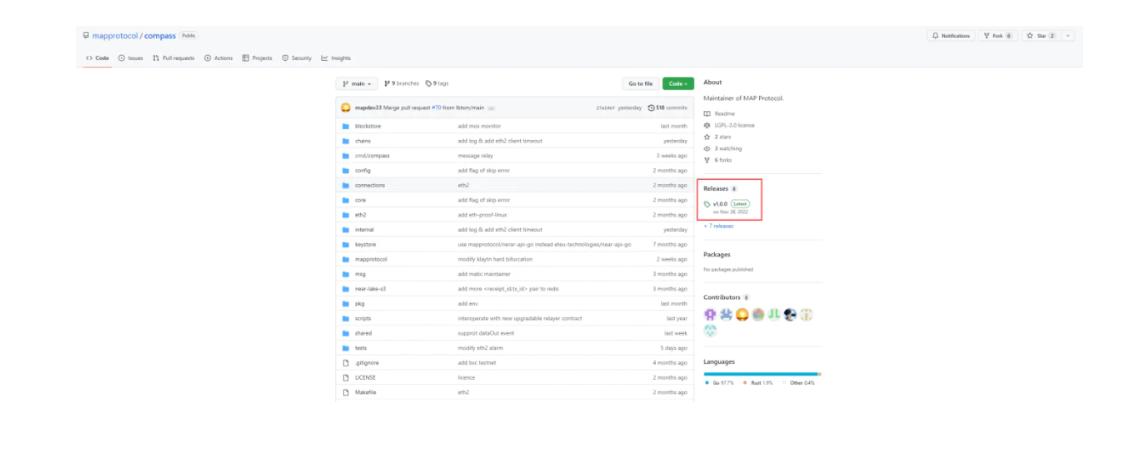Click the first contributor avatar
Viewport: 1126px width, 457px height.
click(x=711, y=311)
